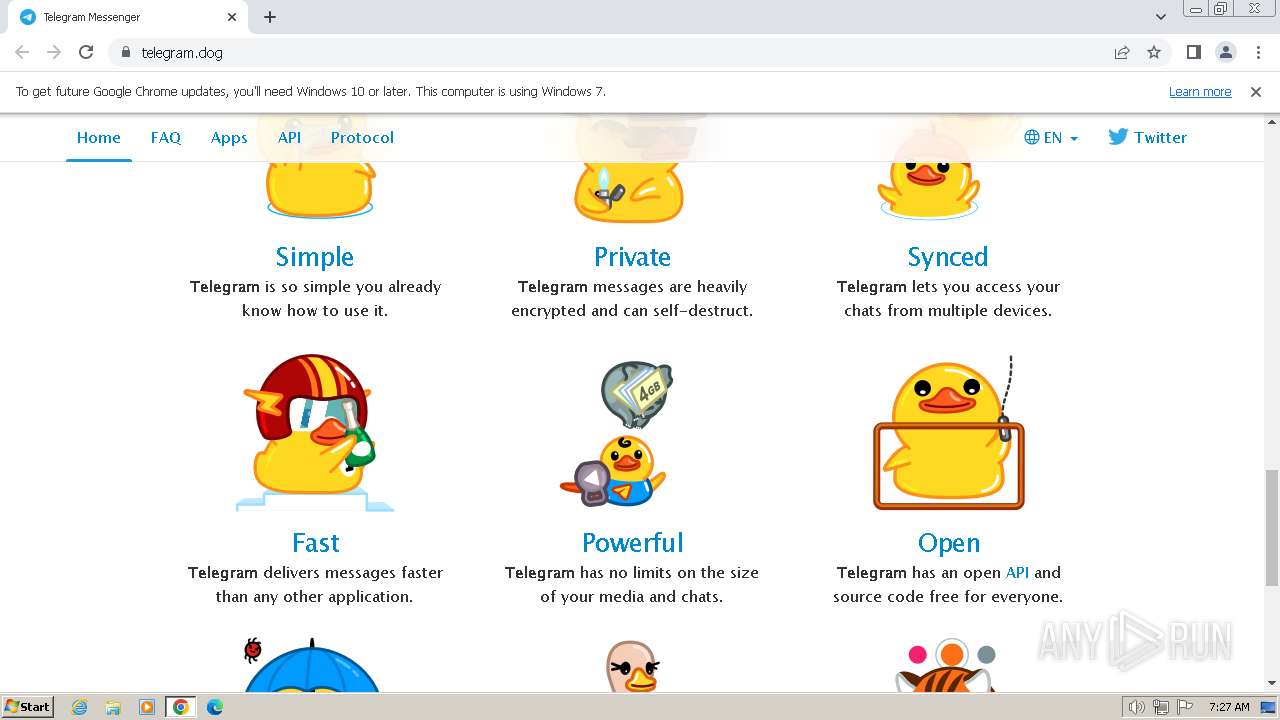This screenshot has width=1280, height=720.
Task: Open the tab search chevron
Action: 1160,17
